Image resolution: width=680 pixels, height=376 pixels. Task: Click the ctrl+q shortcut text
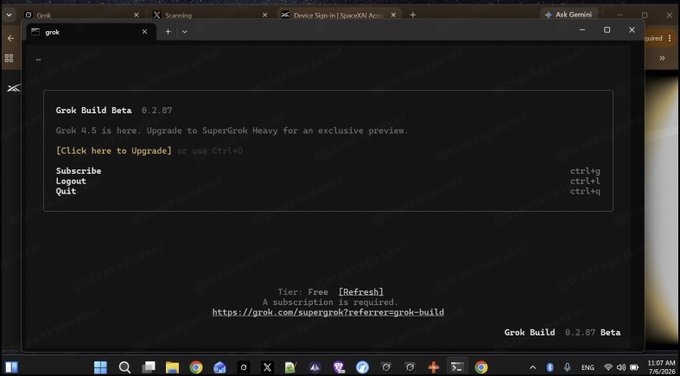click(x=585, y=191)
